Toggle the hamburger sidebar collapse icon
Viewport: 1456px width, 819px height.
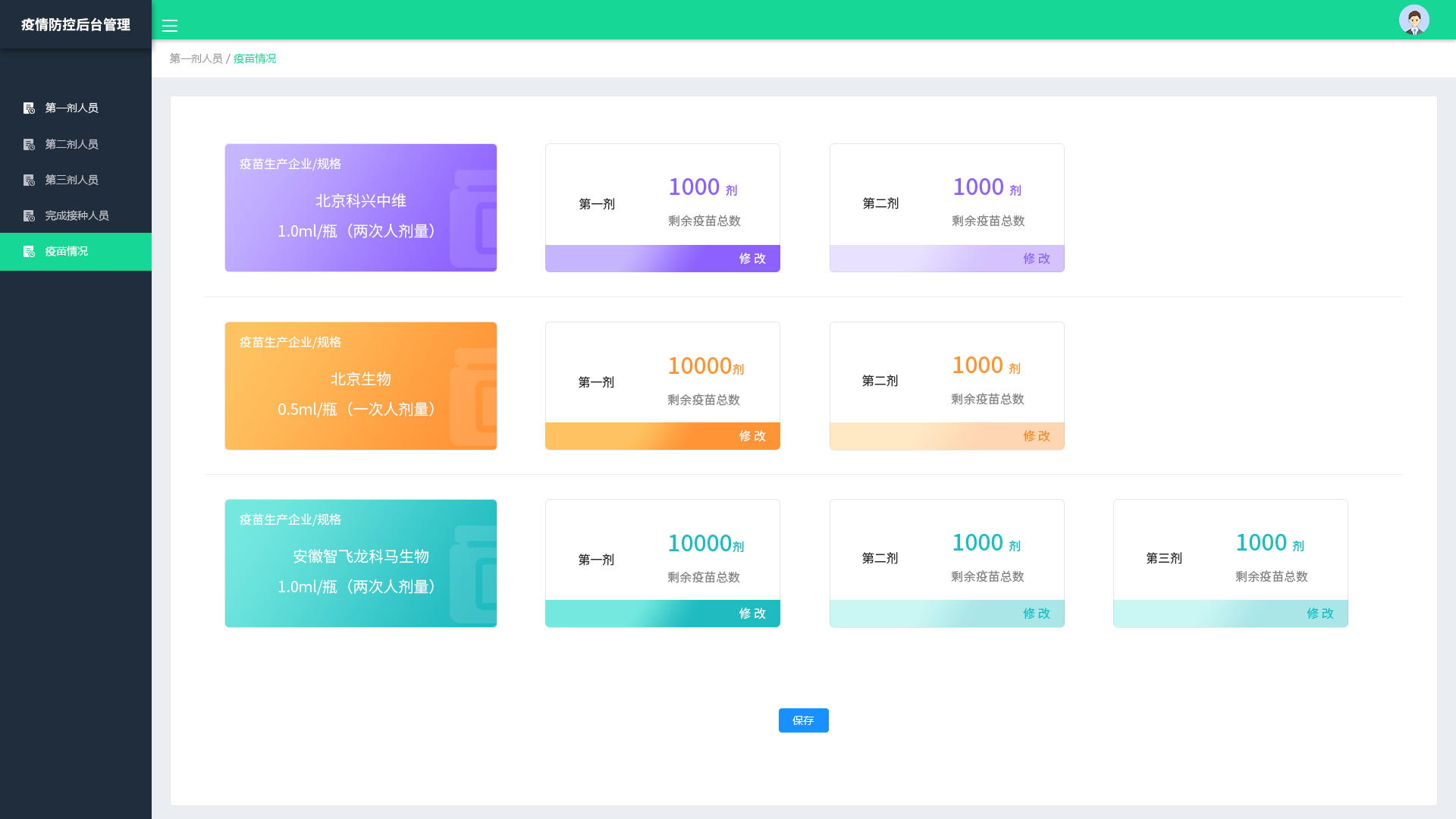pos(170,26)
